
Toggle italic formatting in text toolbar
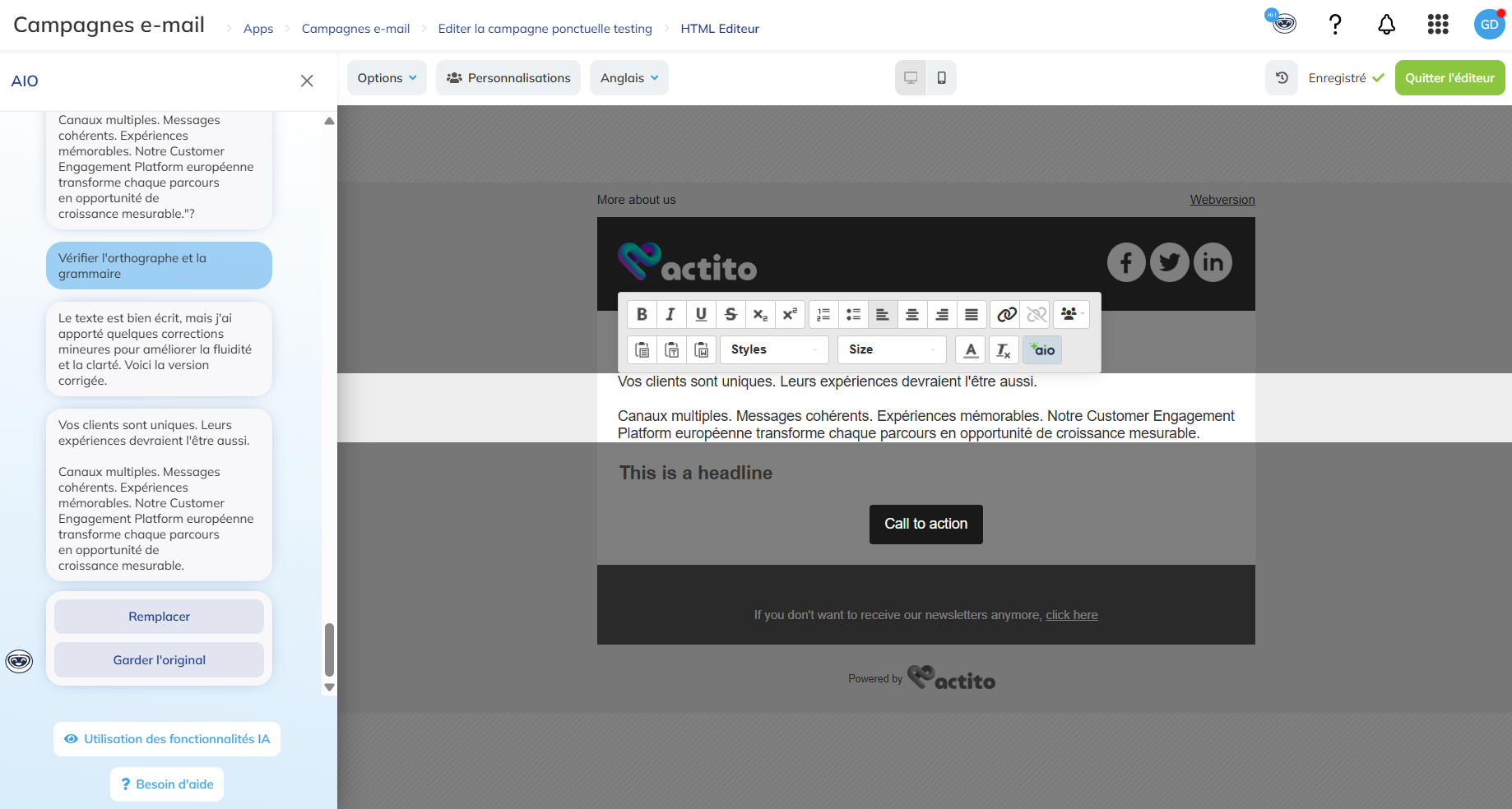tap(671, 314)
